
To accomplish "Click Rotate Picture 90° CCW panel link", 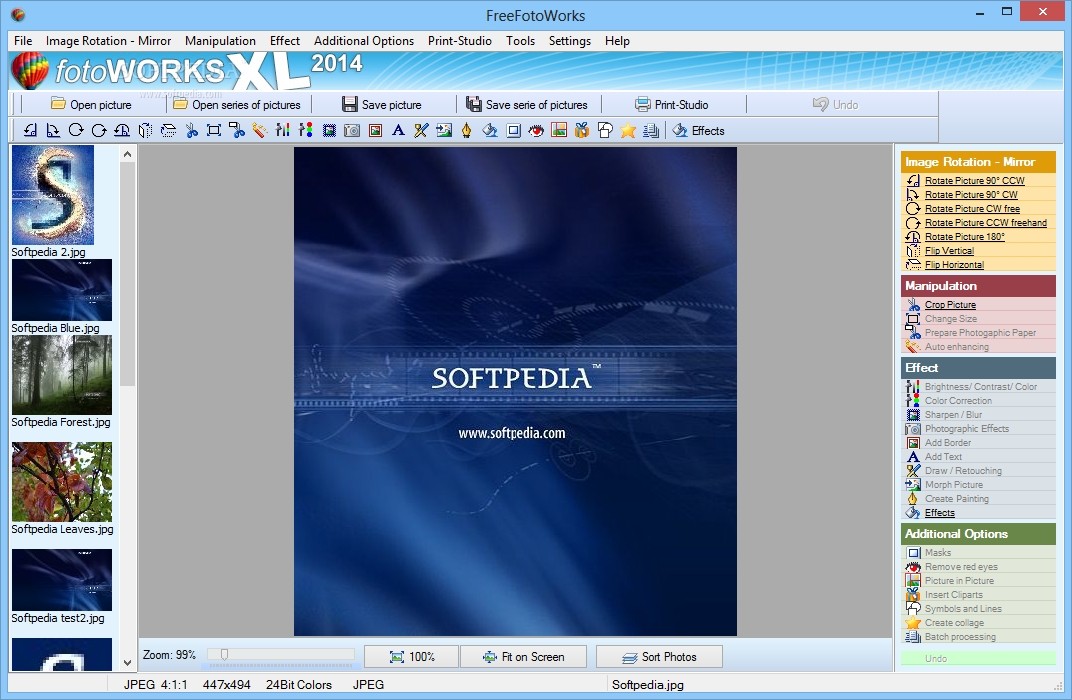I will coord(974,180).
